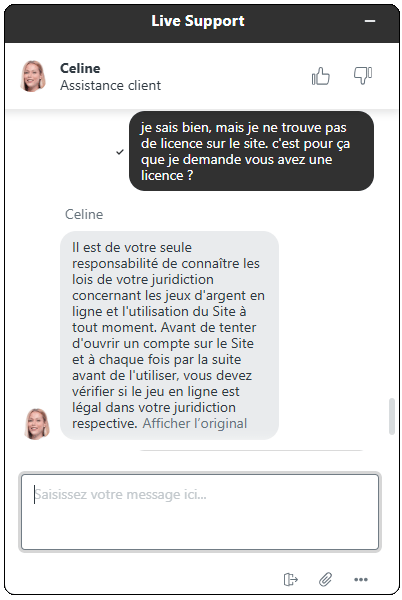Select Celine's reply about juridiction laws
Viewport: 402px width, 600px height.
coord(169,335)
